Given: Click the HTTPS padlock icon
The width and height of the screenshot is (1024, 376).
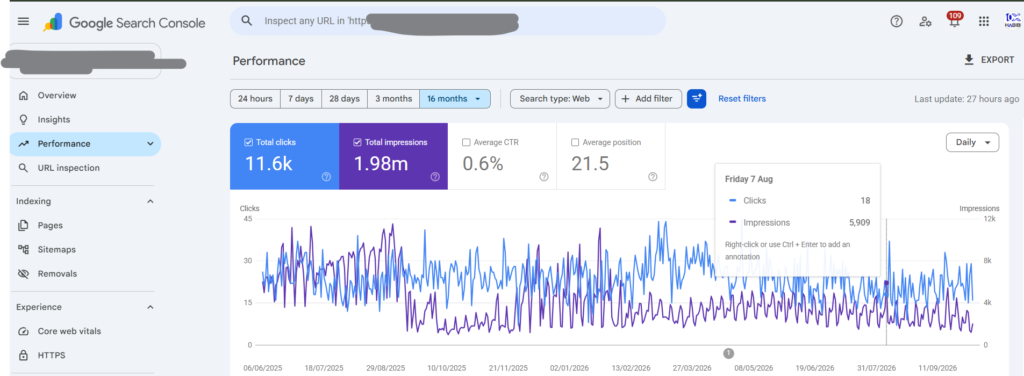Looking at the screenshot, I should coord(24,355).
